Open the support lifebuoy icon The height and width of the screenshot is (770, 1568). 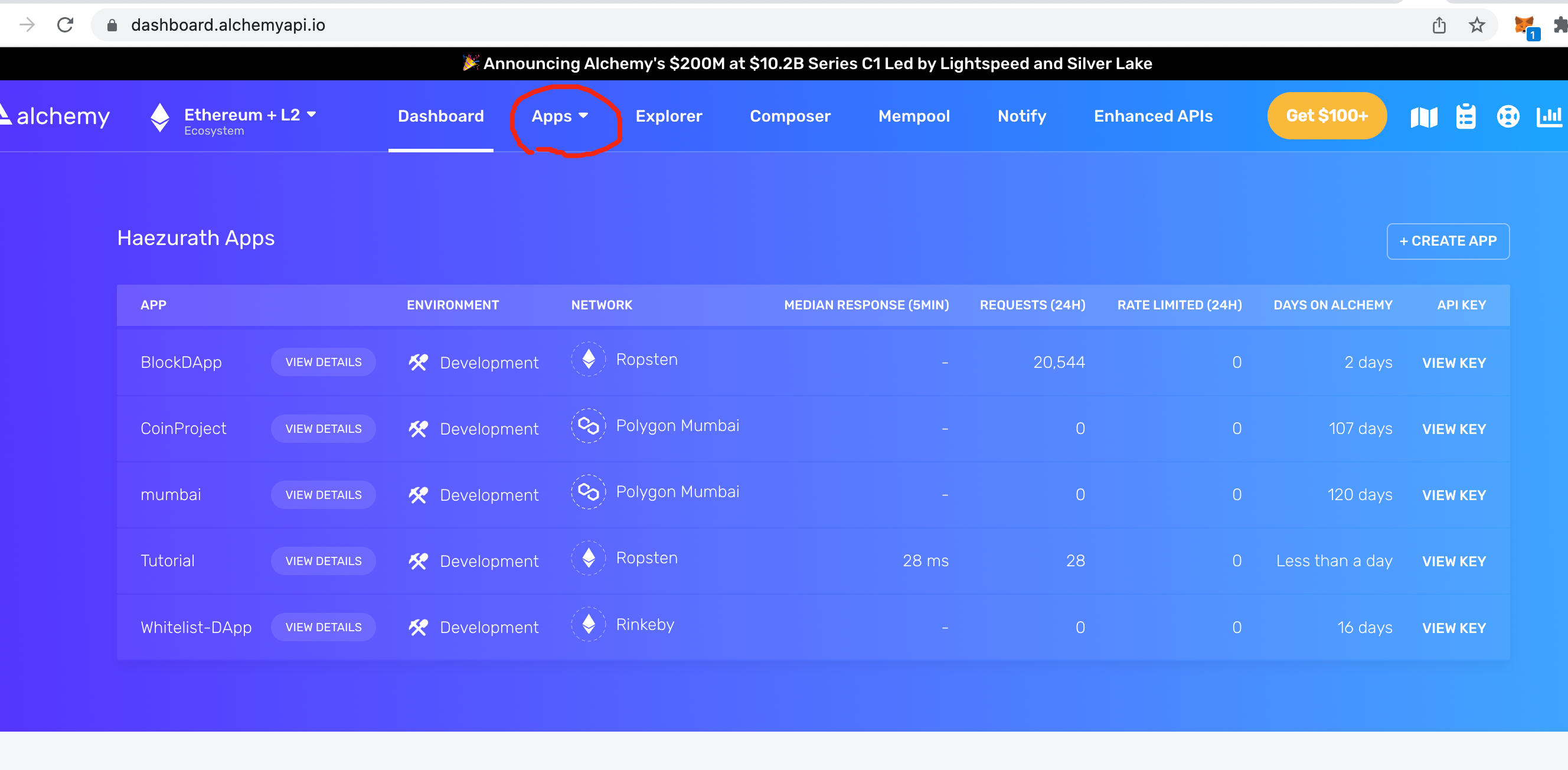(x=1508, y=116)
